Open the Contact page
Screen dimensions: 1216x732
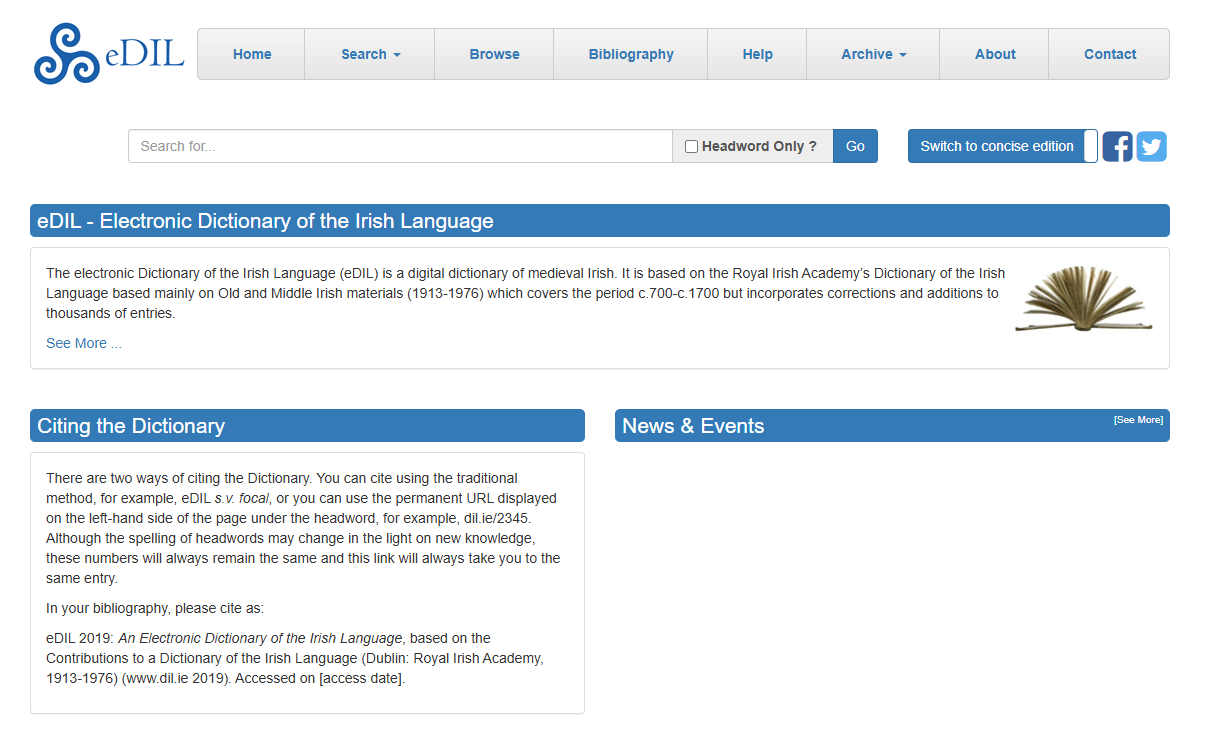coord(1110,54)
